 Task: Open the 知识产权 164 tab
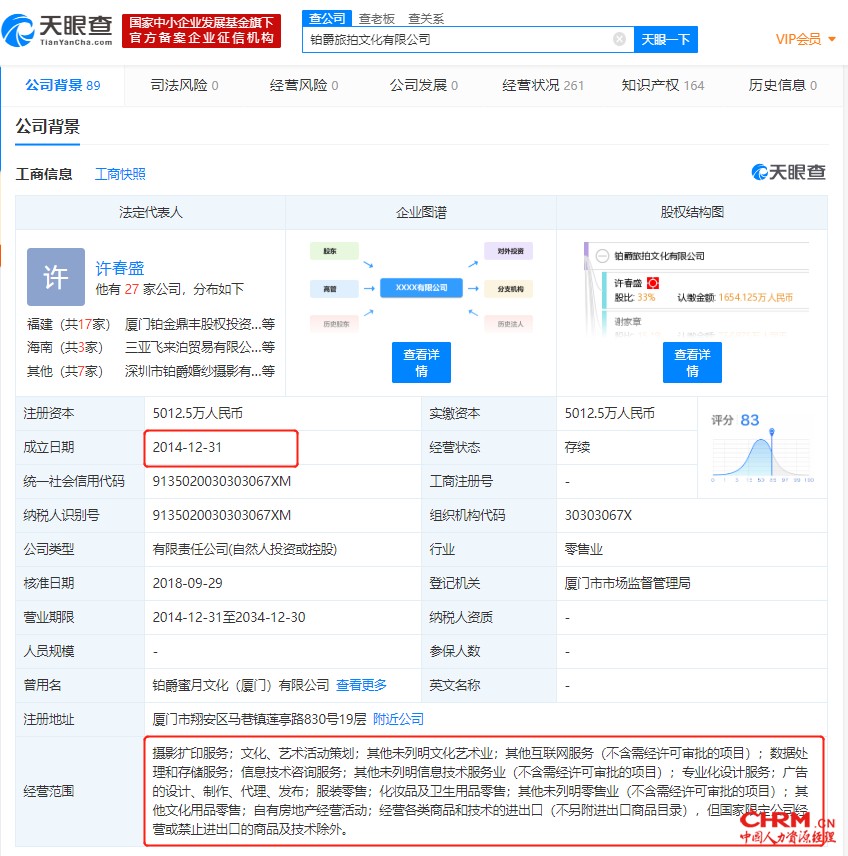pyautogui.click(x=662, y=85)
